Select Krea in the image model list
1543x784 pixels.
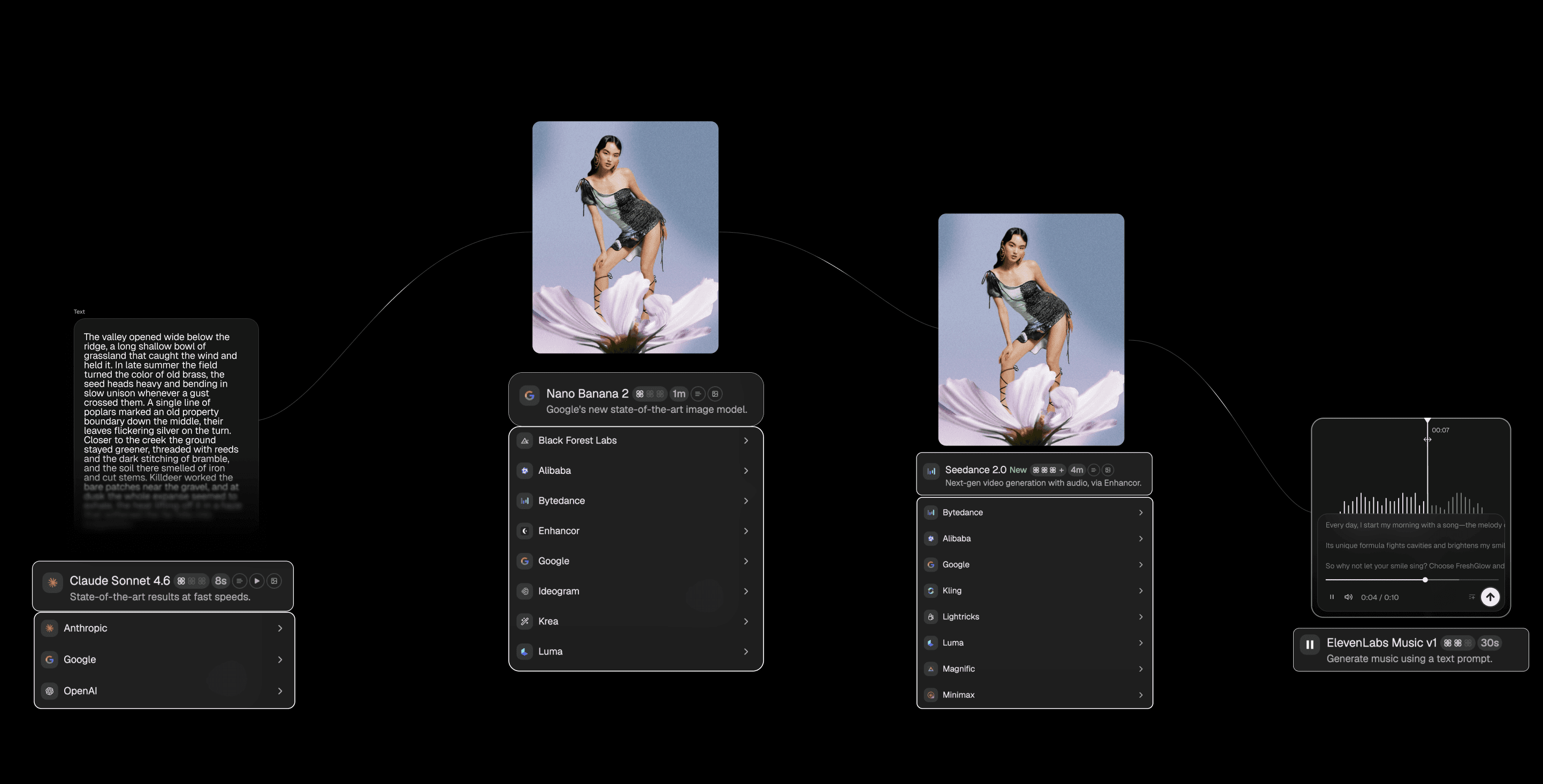(636, 621)
